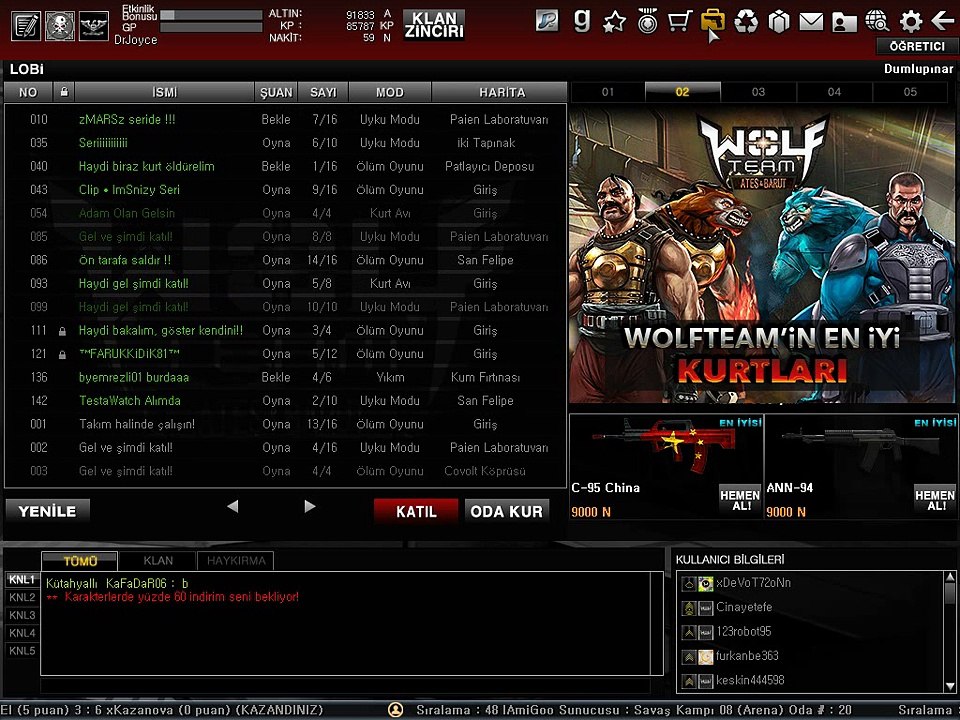Click the back arrow icon
Viewport: 960px width, 720px height.
(942, 21)
